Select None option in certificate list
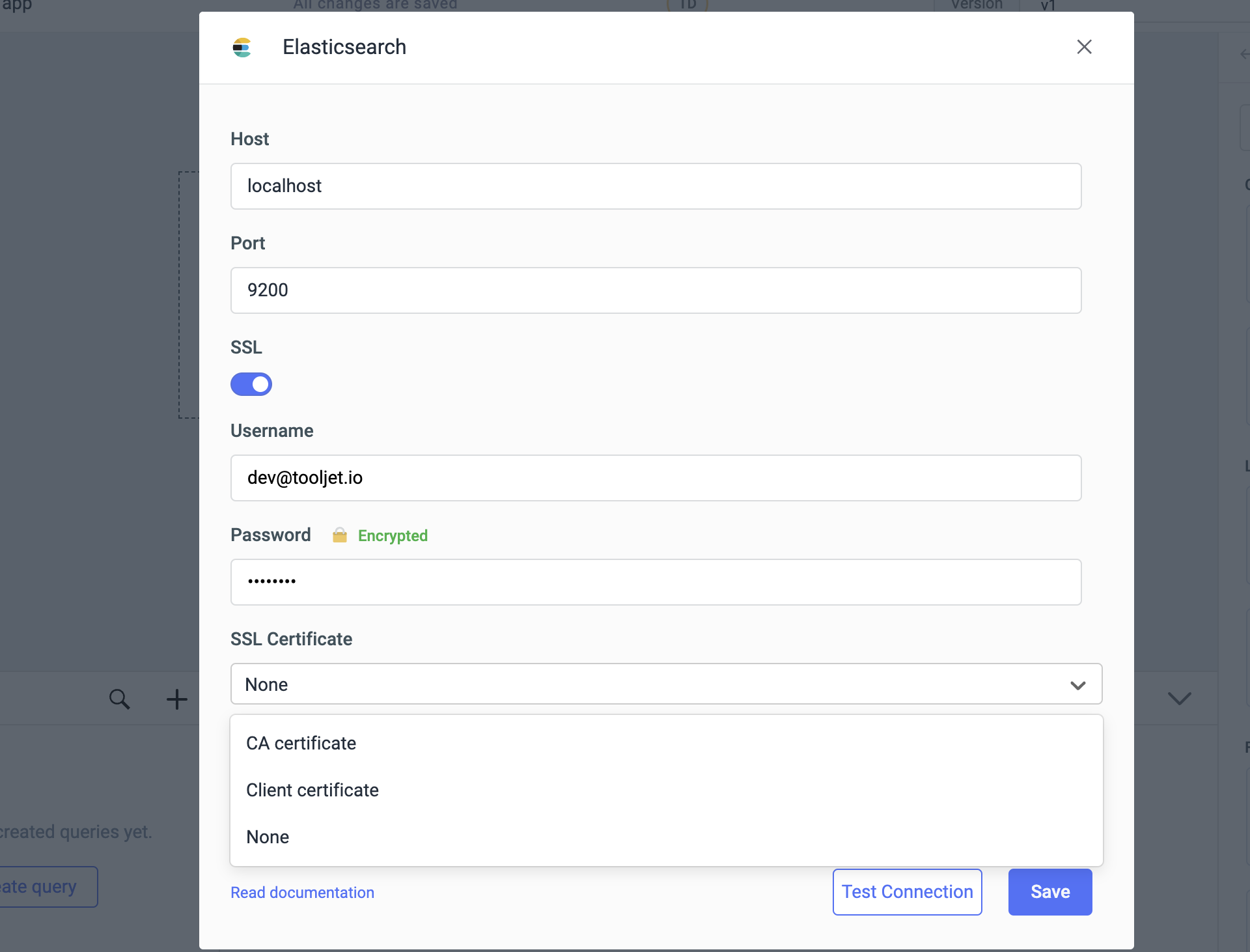This screenshot has height=952, width=1250. pos(267,837)
